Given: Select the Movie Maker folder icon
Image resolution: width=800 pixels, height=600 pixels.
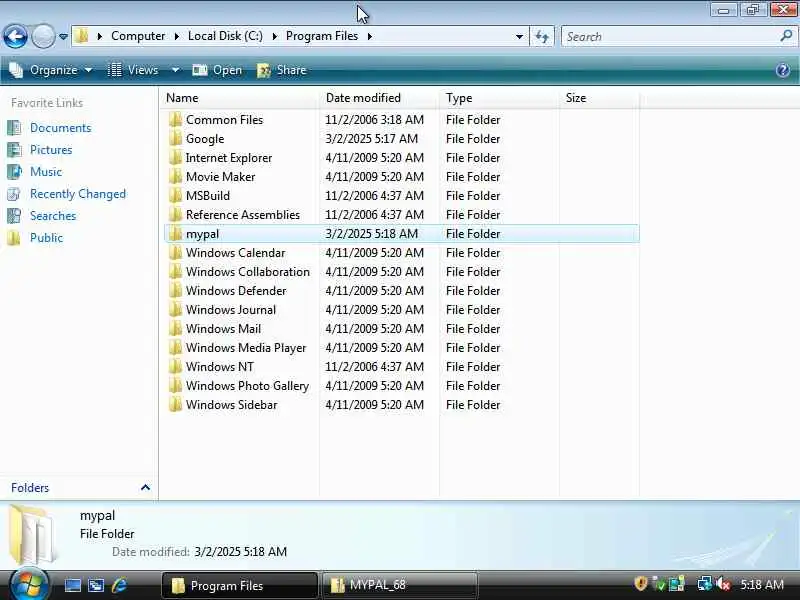Looking at the screenshot, I should click(175, 177).
